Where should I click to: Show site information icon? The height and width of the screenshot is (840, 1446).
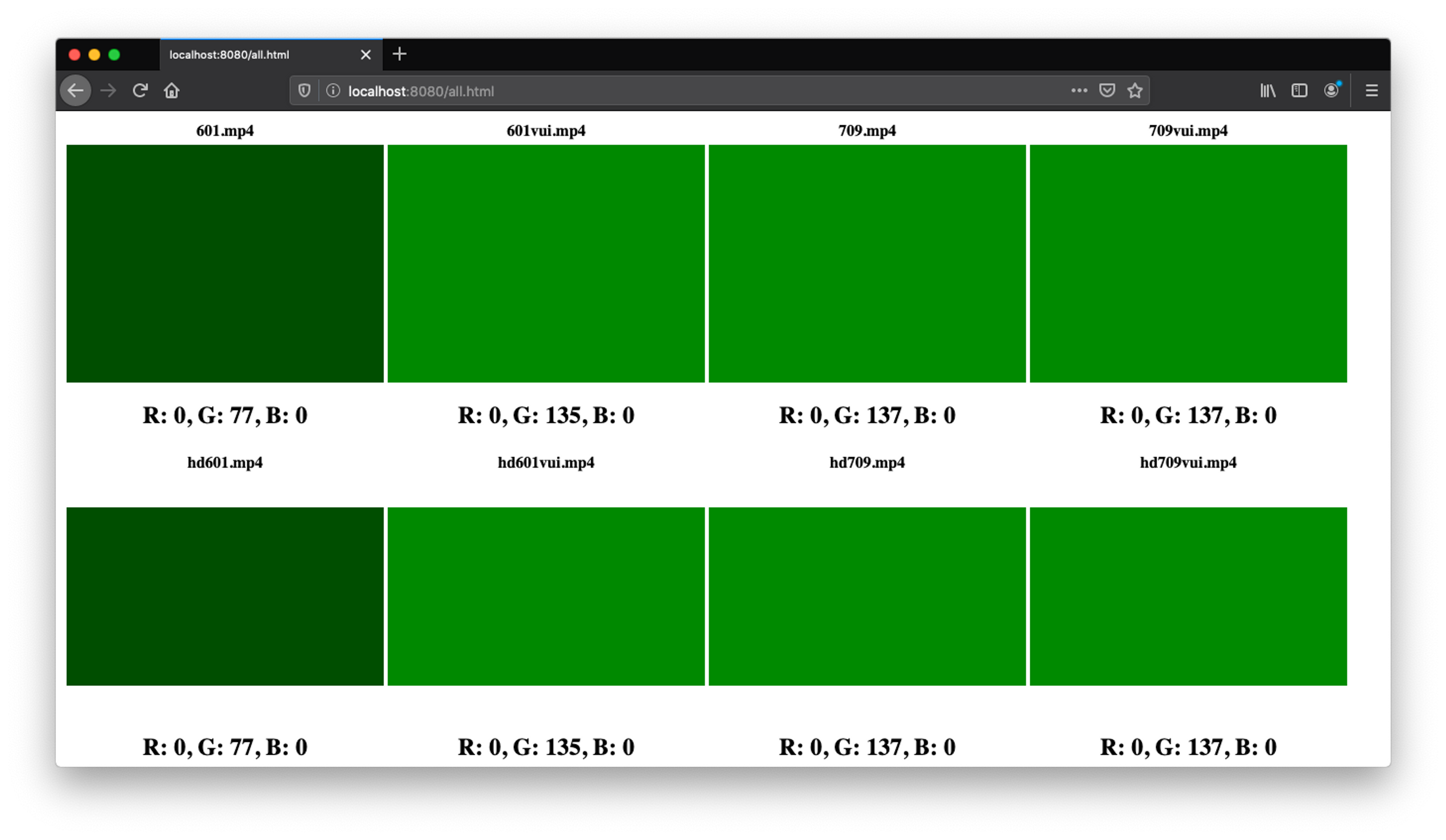click(333, 91)
